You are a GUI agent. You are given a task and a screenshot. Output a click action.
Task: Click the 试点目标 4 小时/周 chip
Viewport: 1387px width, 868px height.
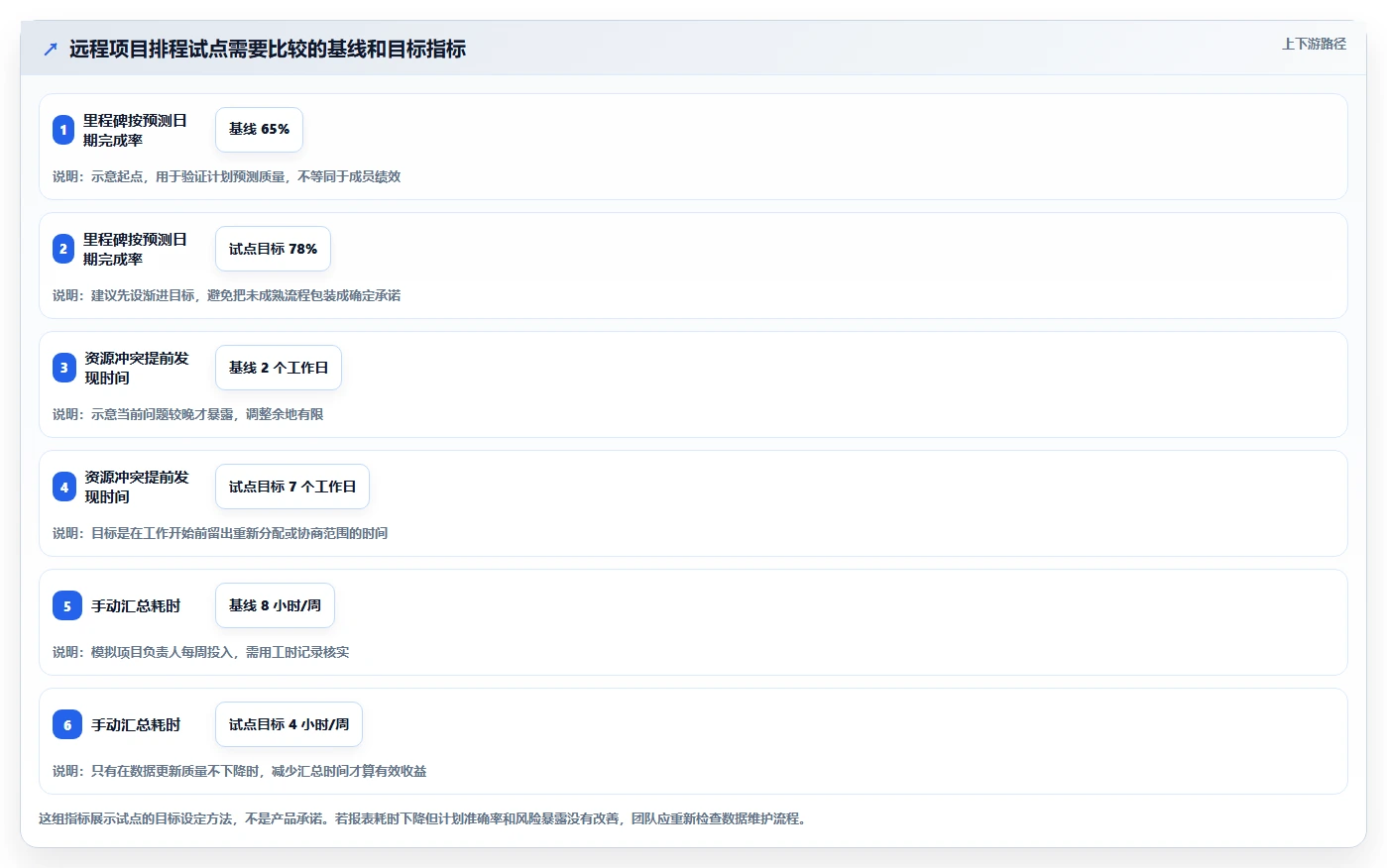[289, 724]
